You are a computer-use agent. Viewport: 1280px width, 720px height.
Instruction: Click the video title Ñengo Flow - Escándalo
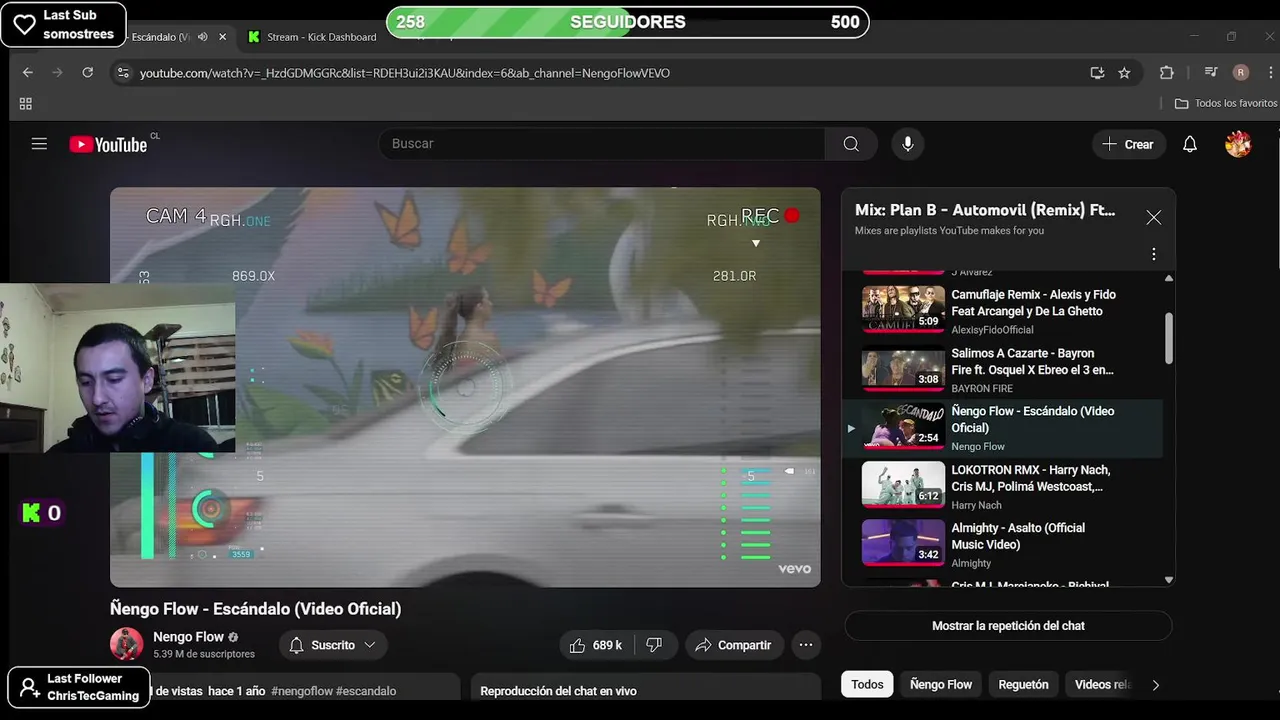pos(255,609)
